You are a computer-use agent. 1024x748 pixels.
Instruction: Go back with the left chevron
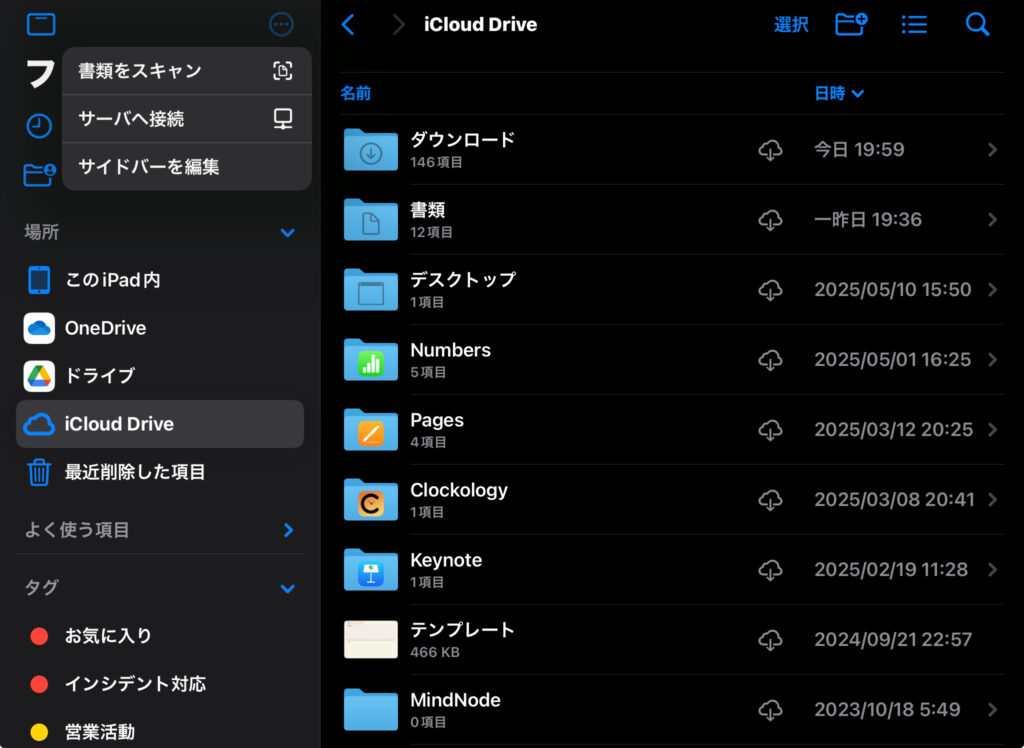point(348,25)
